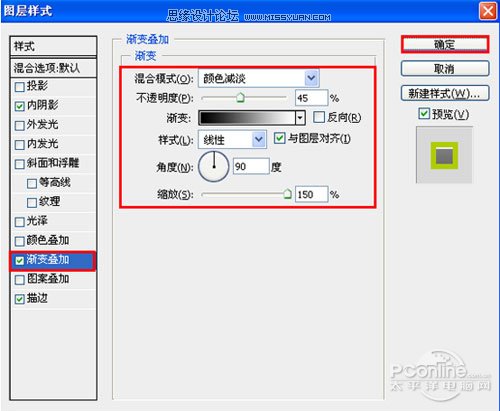
Task: Click the 不透明度 value field 45
Action: 311,98
